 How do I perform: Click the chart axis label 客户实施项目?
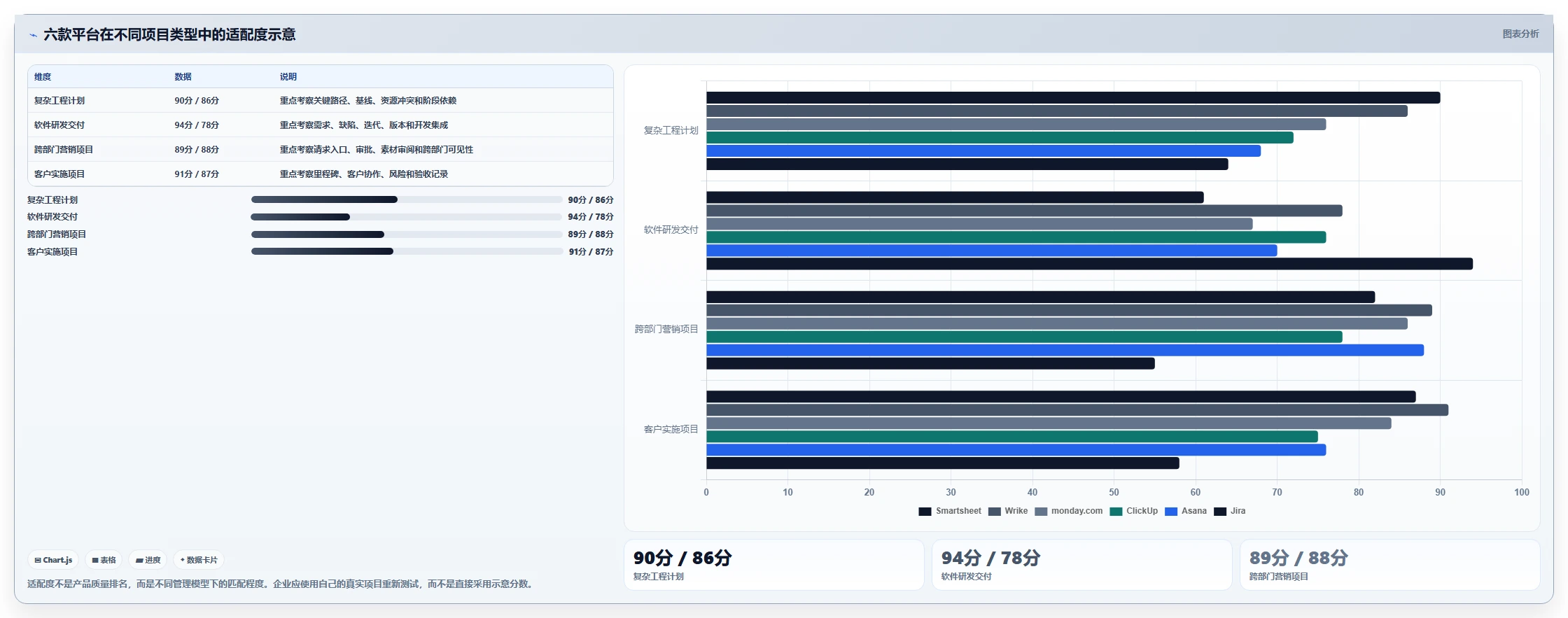[671, 430]
